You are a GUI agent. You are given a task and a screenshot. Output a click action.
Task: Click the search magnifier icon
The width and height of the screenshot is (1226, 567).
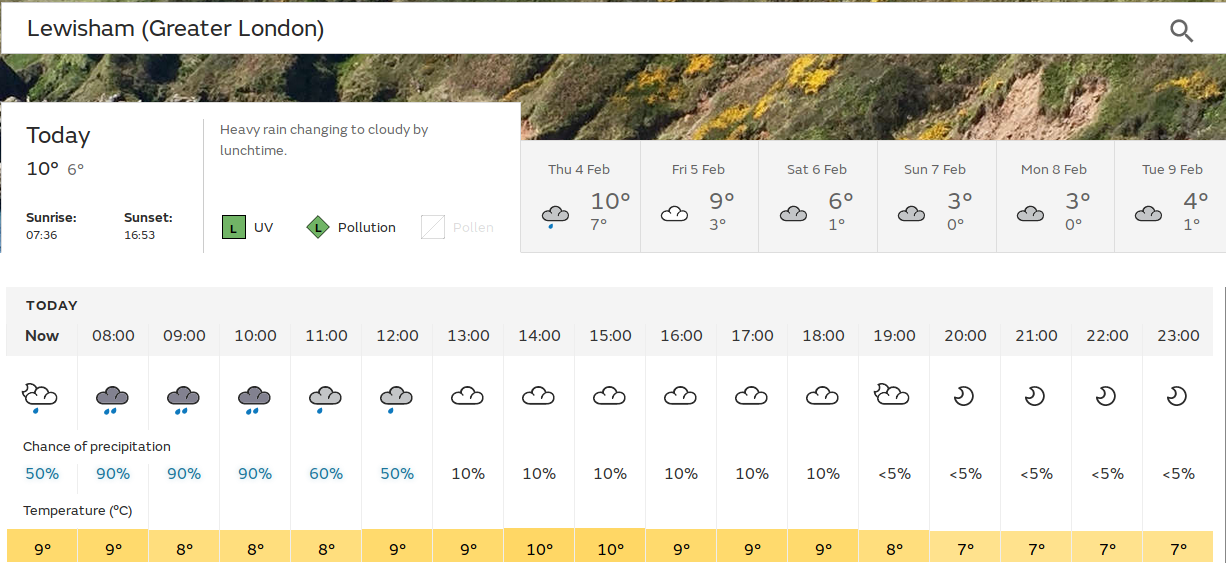point(1181,30)
